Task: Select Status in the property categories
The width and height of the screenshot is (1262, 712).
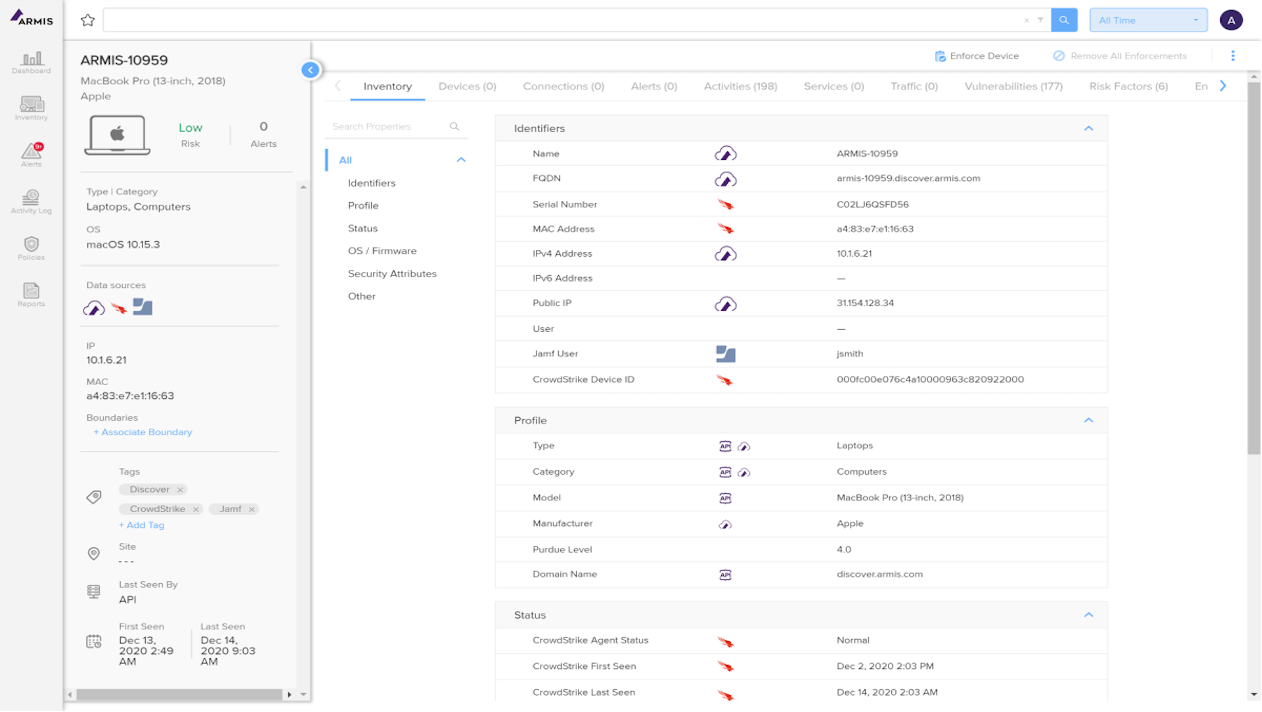Action: (x=363, y=228)
